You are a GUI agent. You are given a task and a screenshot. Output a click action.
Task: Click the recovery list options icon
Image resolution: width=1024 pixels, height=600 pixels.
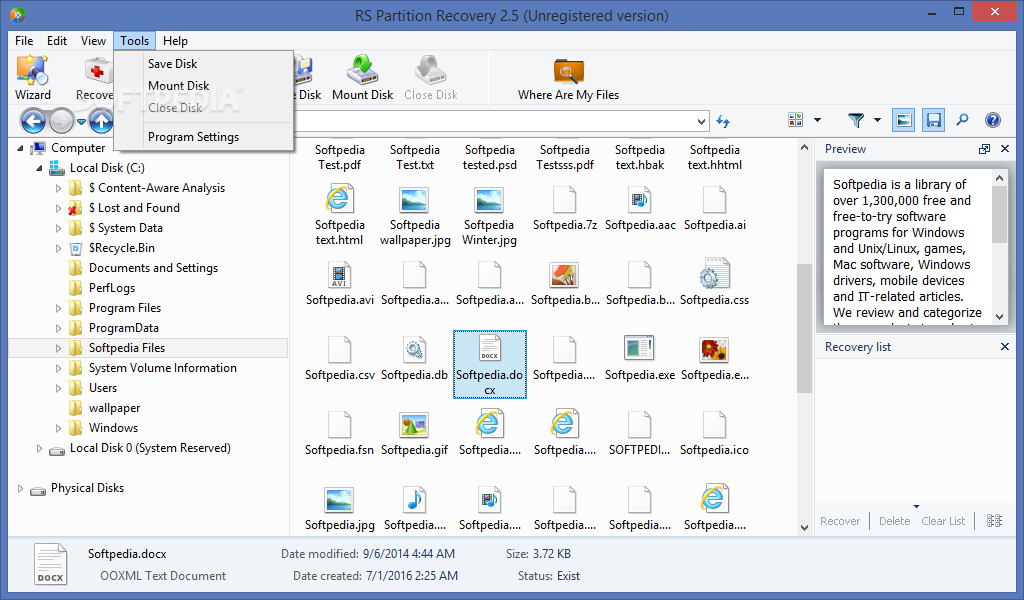tap(994, 520)
